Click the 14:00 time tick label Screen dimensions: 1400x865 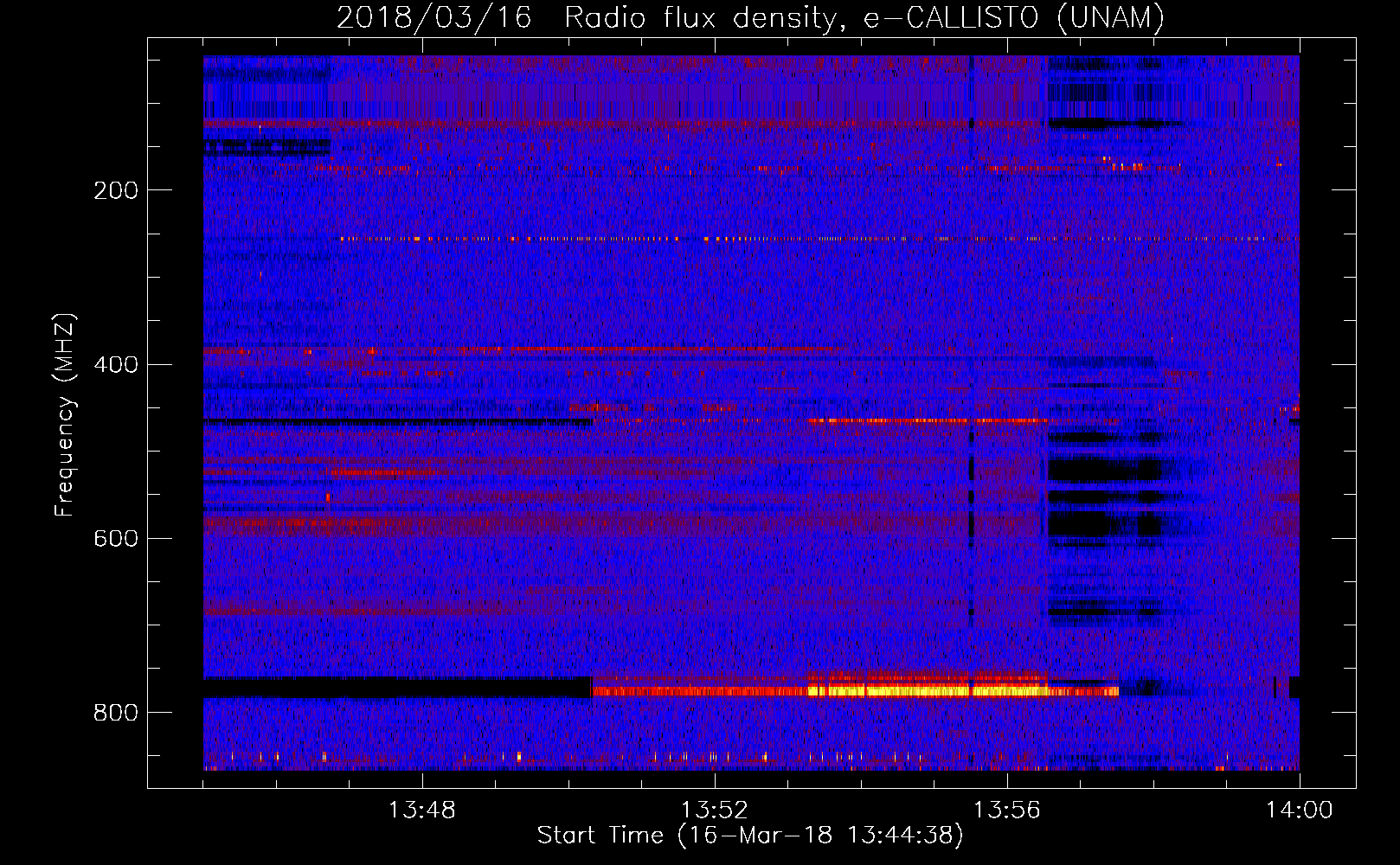coord(1299,811)
